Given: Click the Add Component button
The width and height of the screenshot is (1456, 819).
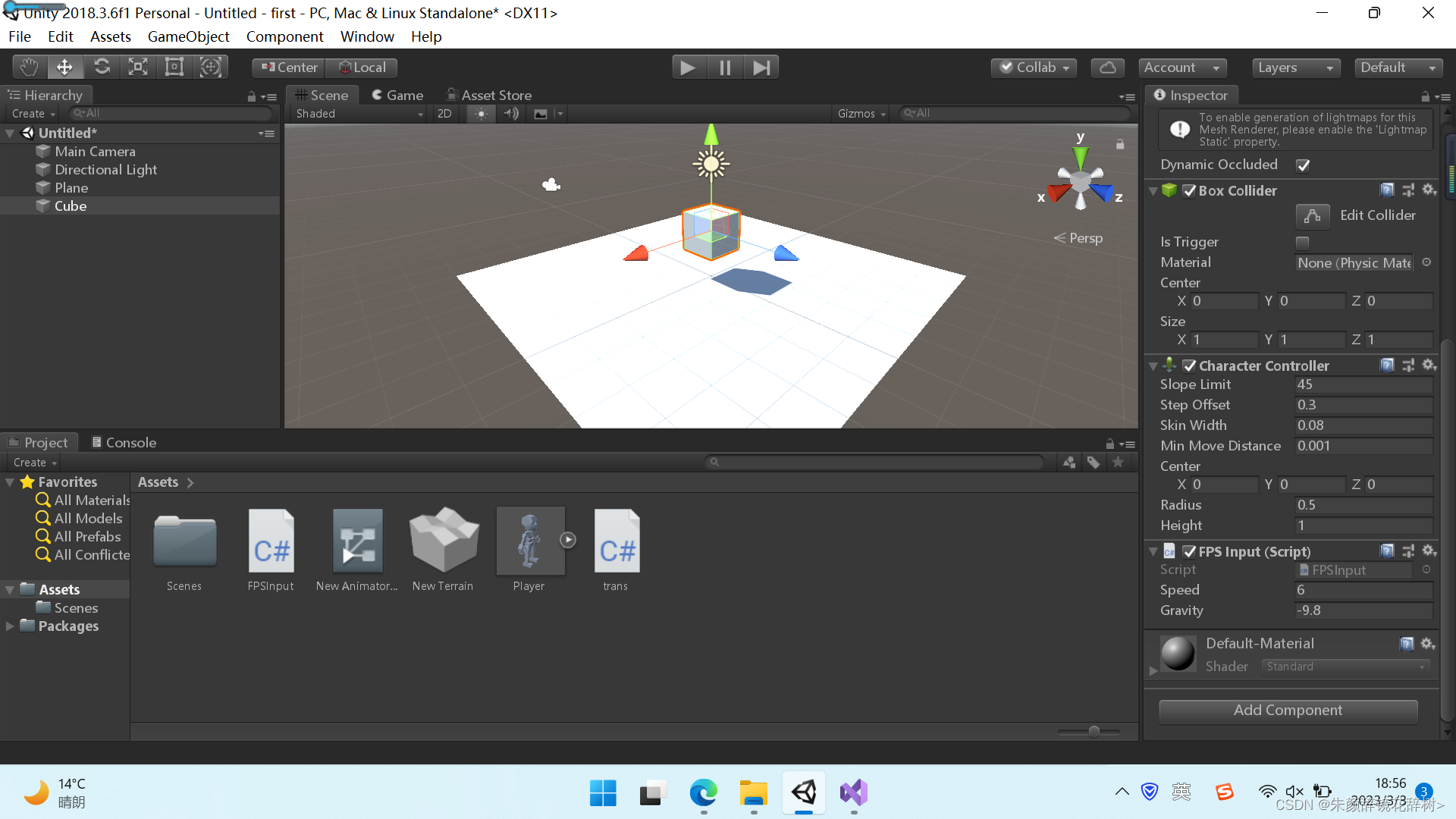Looking at the screenshot, I should 1288,711.
